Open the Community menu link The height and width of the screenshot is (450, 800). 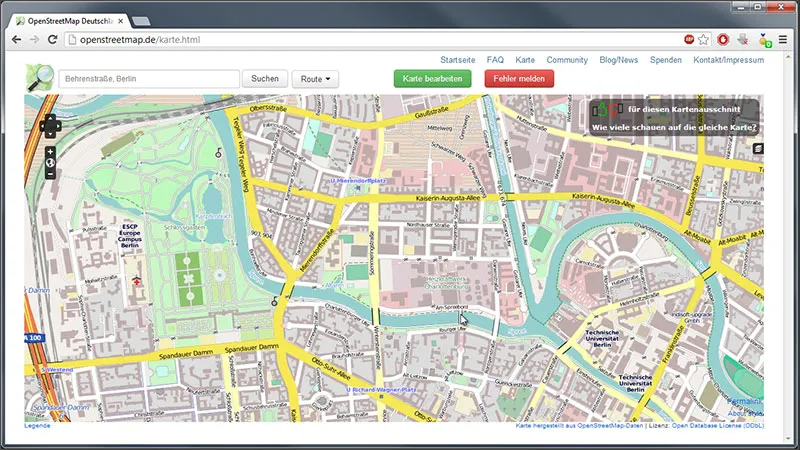tap(567, 60)
